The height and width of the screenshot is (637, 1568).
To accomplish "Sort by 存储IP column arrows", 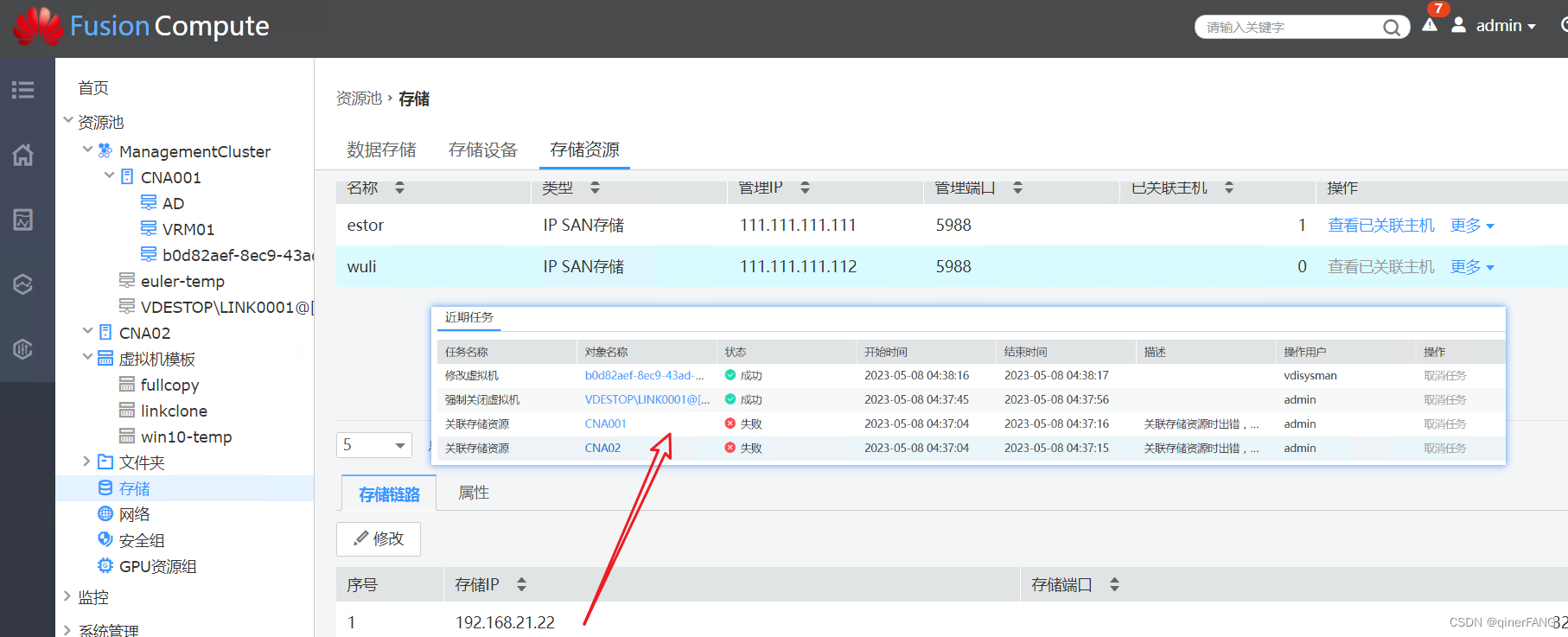I will pyautogui.click(x=521, y=584).
